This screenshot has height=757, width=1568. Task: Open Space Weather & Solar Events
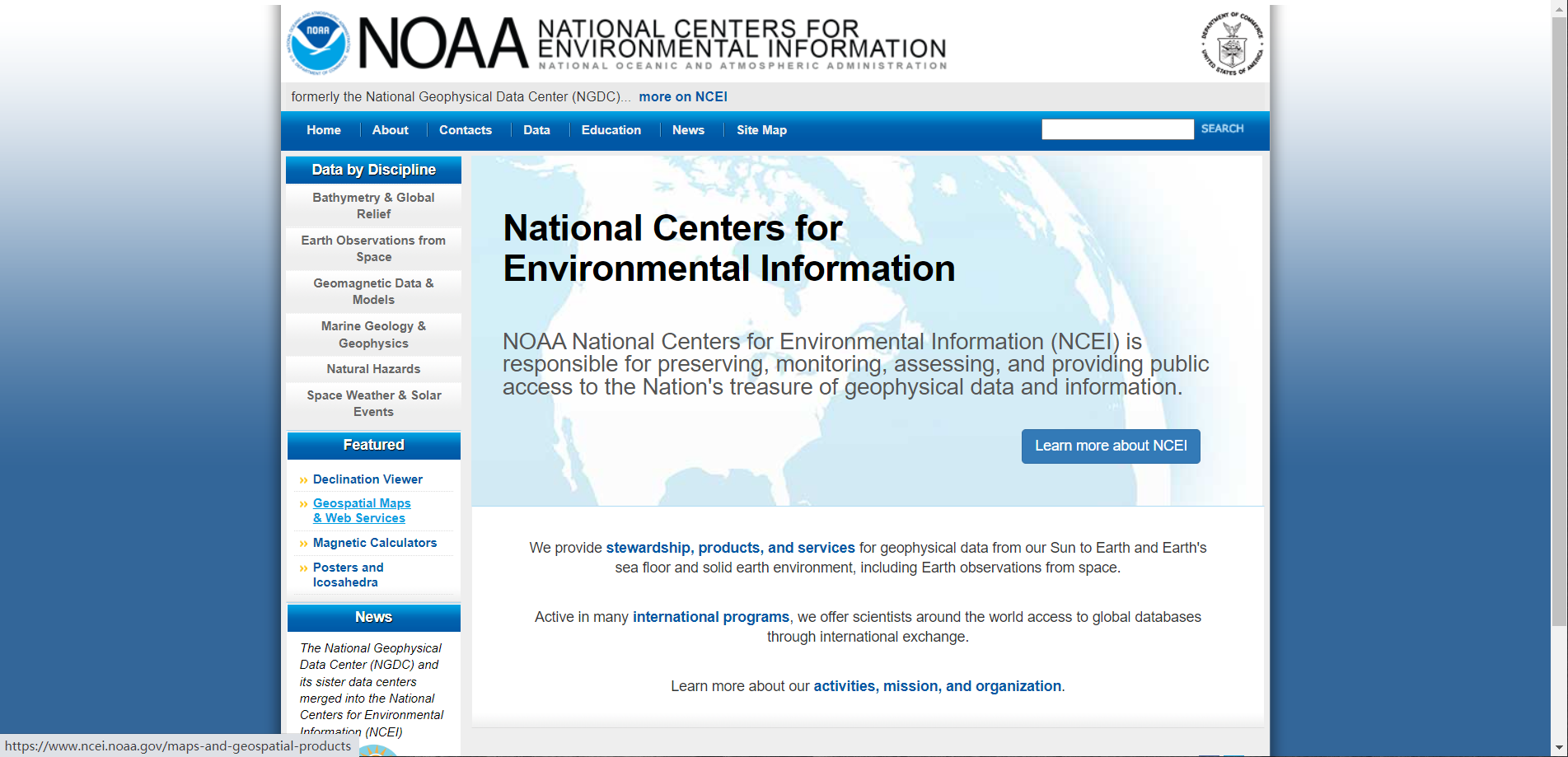[373, 404]
